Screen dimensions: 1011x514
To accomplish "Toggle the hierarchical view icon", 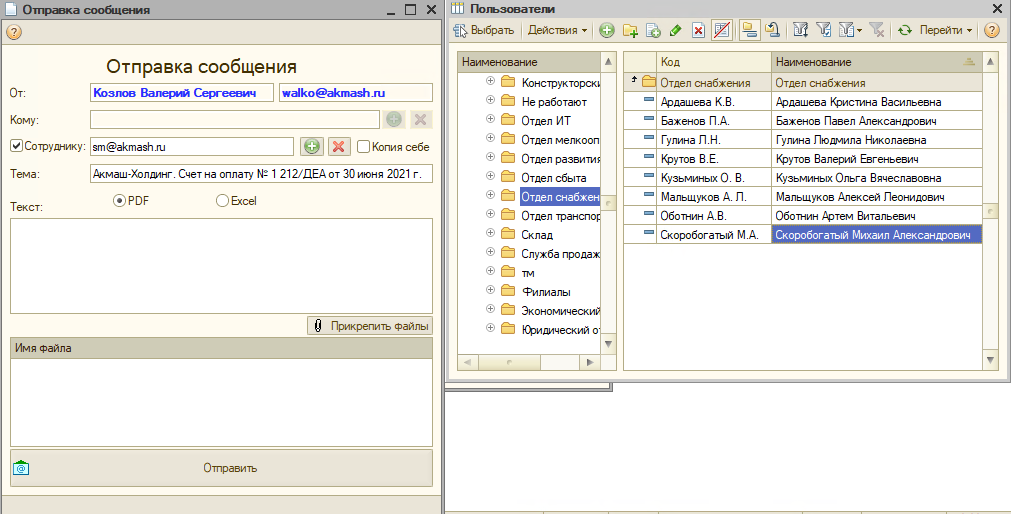I will [x=749, y=30].
